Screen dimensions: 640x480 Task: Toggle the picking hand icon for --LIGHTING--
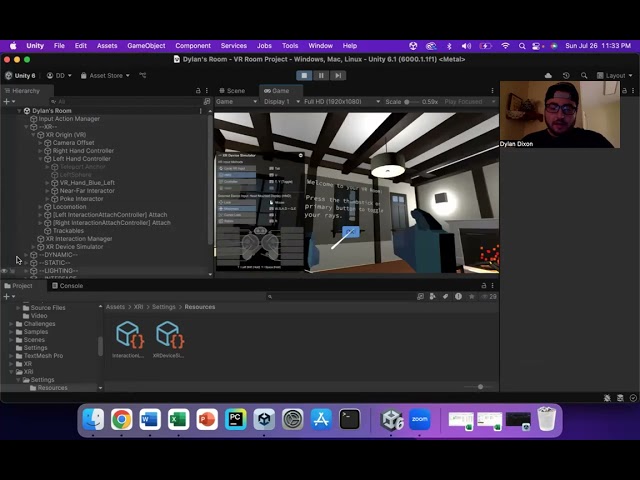click(12, 271)
